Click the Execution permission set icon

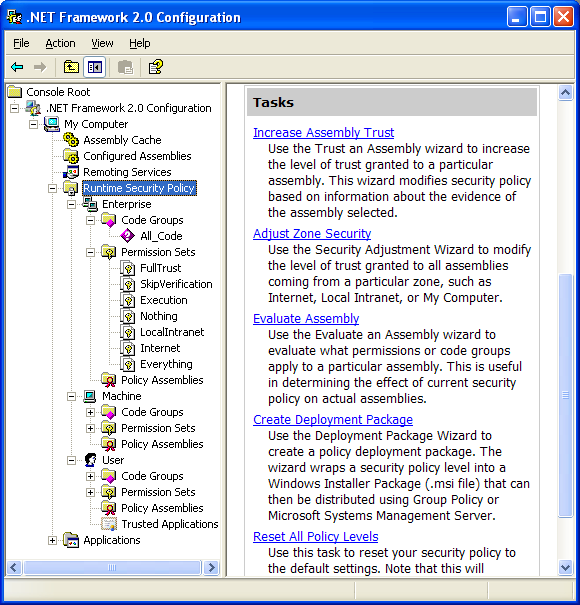click(128, 300)
